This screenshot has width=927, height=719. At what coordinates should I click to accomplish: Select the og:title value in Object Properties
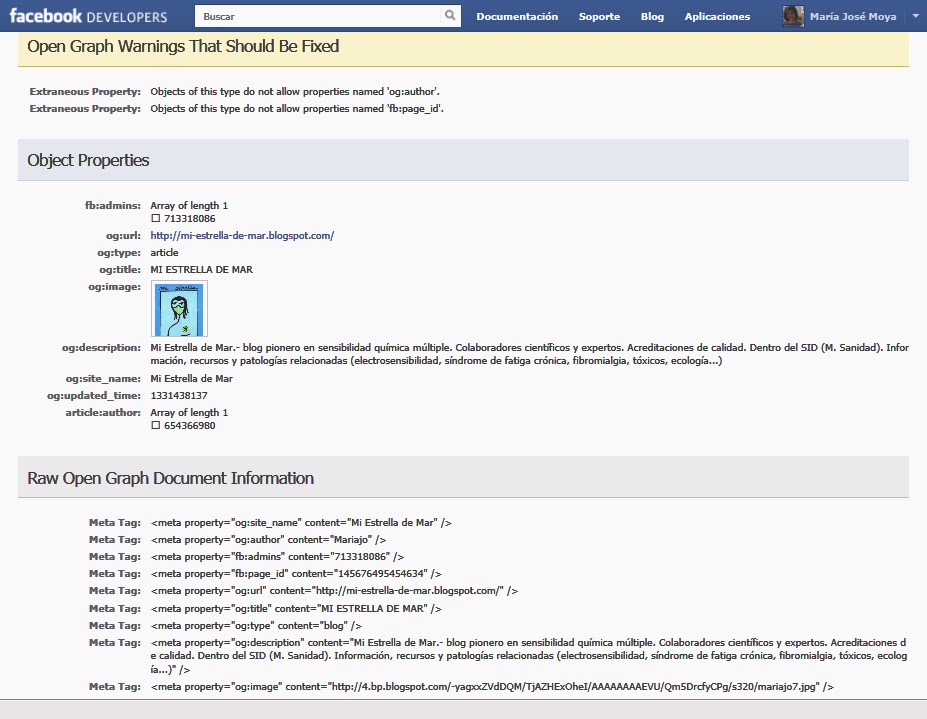[x=202, y=270]
